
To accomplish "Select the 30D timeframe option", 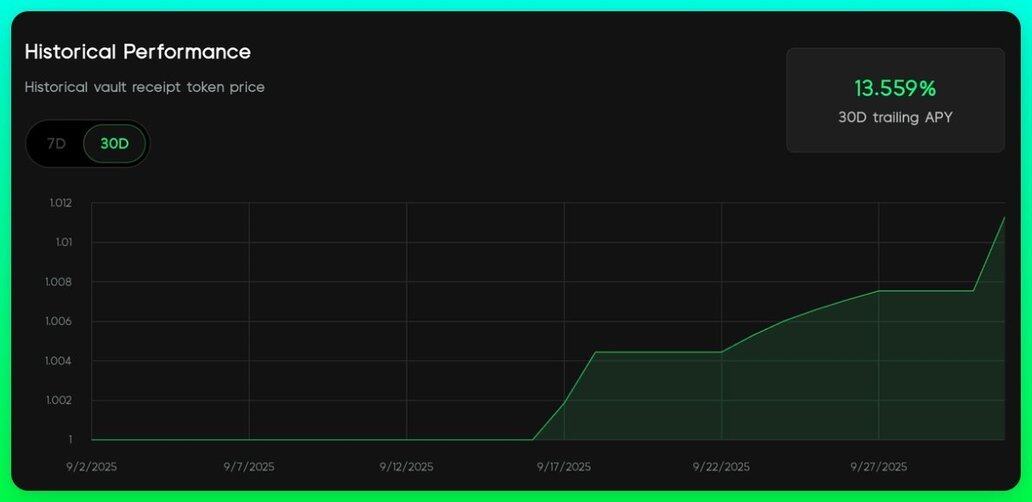I will 115,144.
